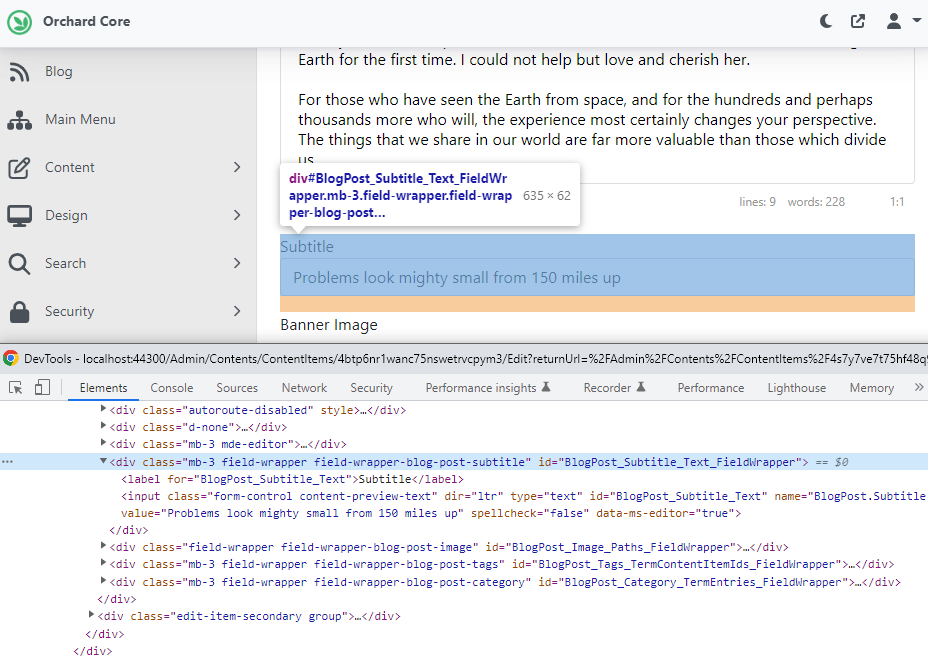This screenshot has width=928, height=661.
Task: Expand the Security sidebar menu chevron
Action: pos(237,311)
